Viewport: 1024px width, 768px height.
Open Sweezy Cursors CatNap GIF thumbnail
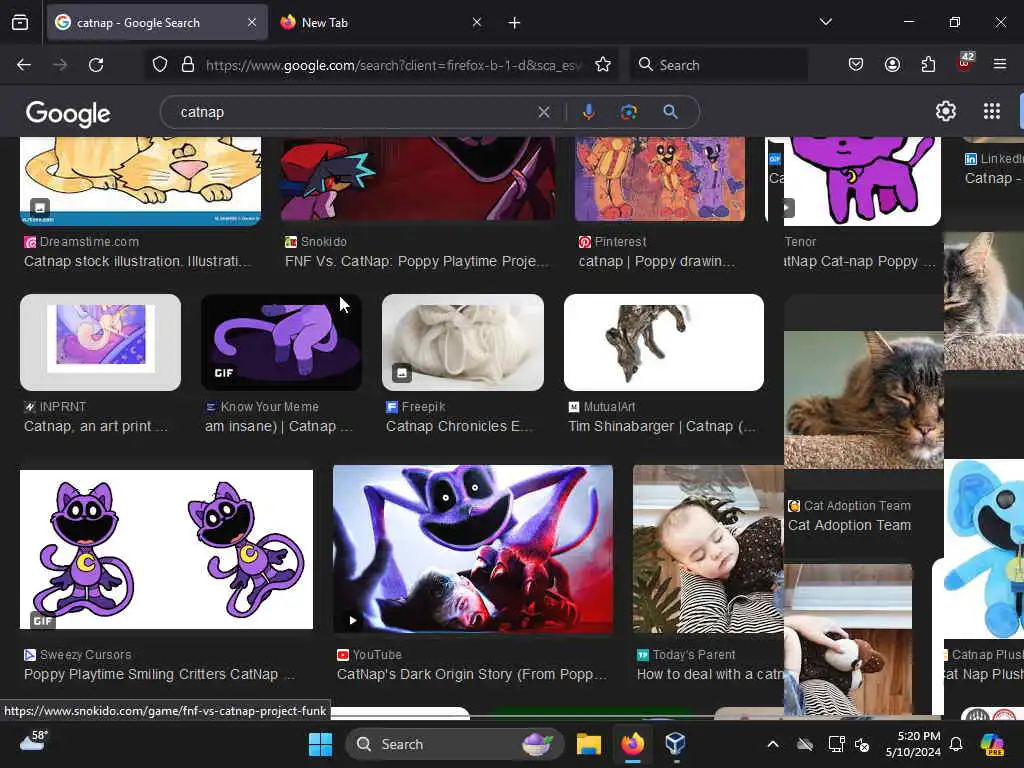coord(167,549)
